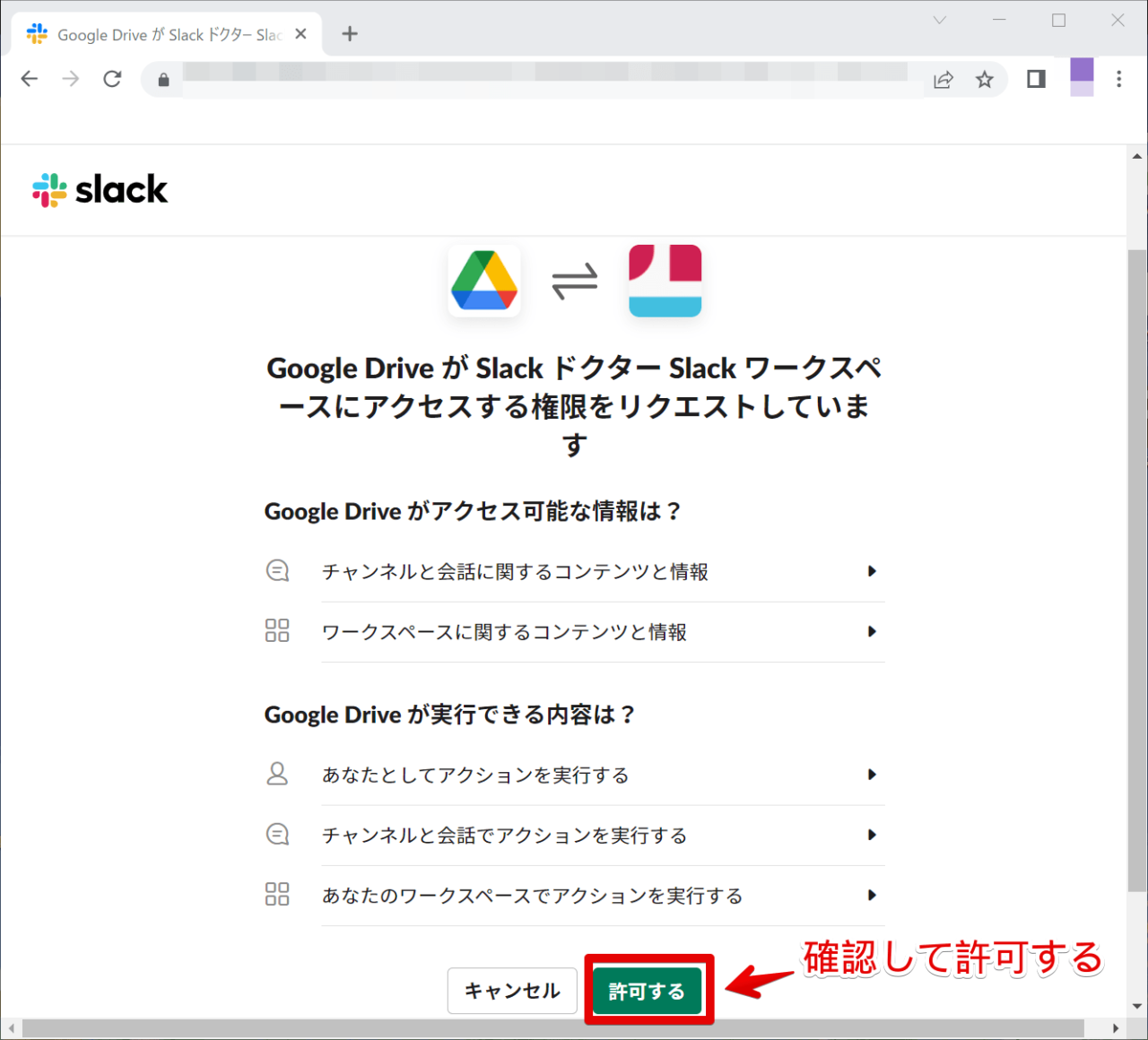Viewport: 1148px width, 1040px height.
Task: Click the vertical scrollbar thumb
Action: pyautogui.click(x=1136, y=571)
